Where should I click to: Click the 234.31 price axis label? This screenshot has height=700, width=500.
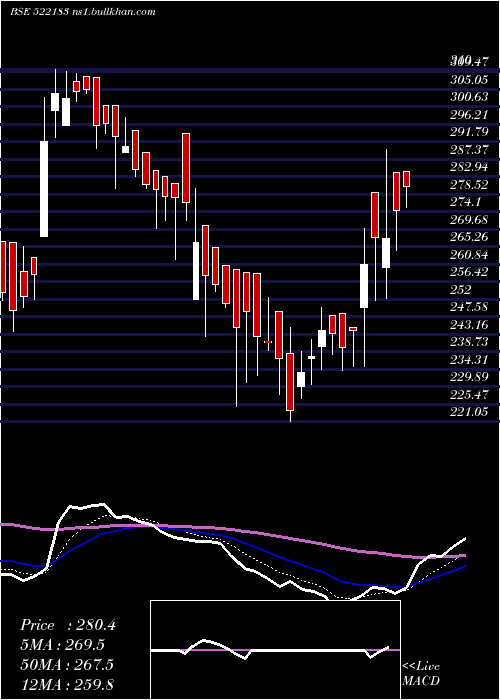pyautogui.click(x=468, y=360)
